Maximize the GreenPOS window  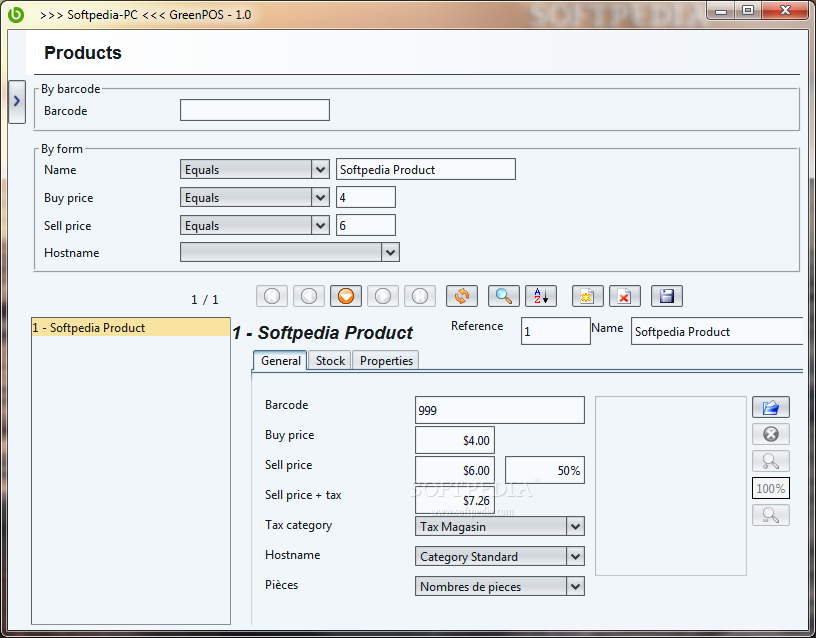(748, 10)
